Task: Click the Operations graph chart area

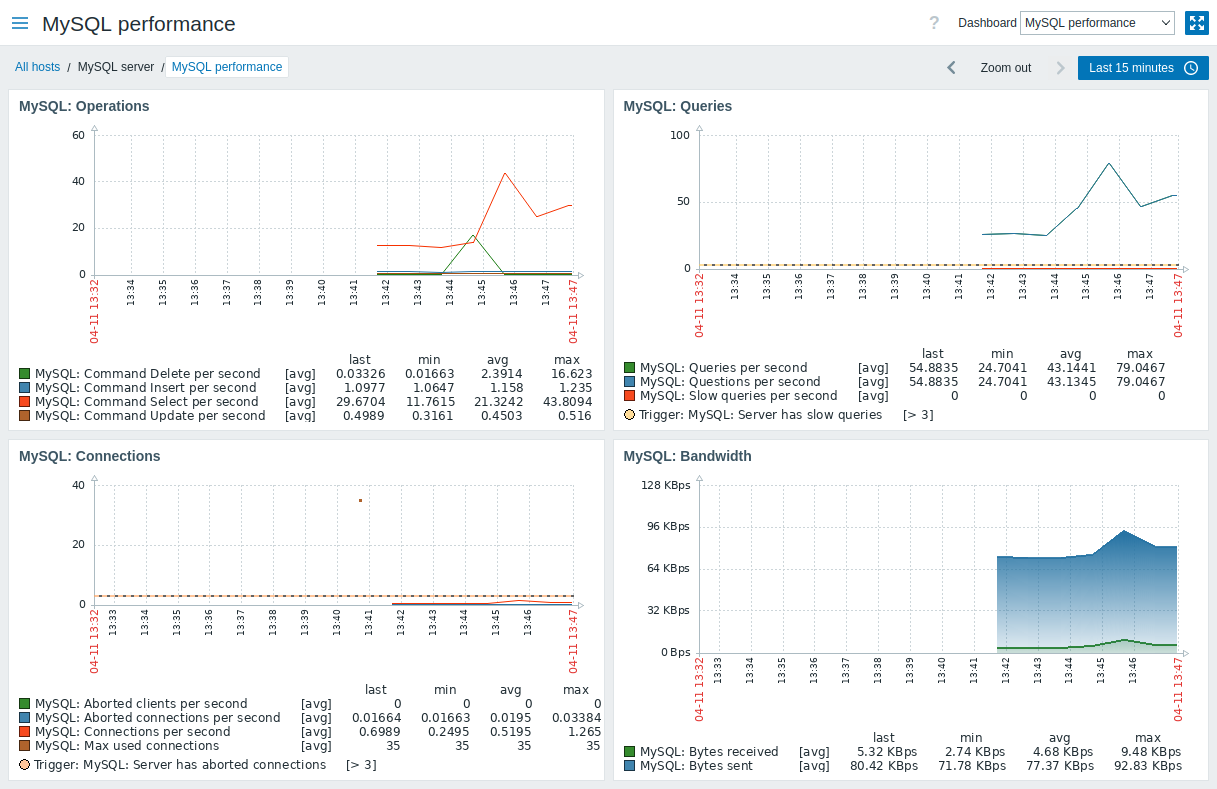Action: pyautogui.click(x=336, y=204)
